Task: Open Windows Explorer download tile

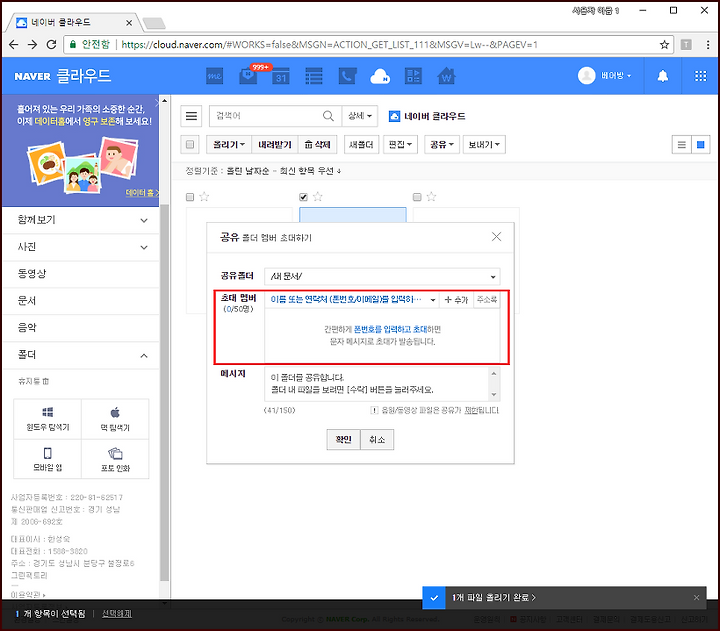Action: [x=48, y=419]
